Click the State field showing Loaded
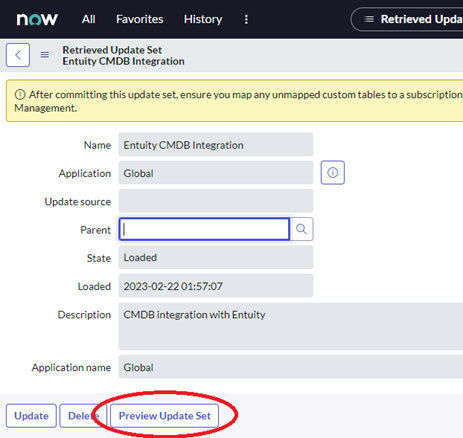 click(x=216, y=257)
